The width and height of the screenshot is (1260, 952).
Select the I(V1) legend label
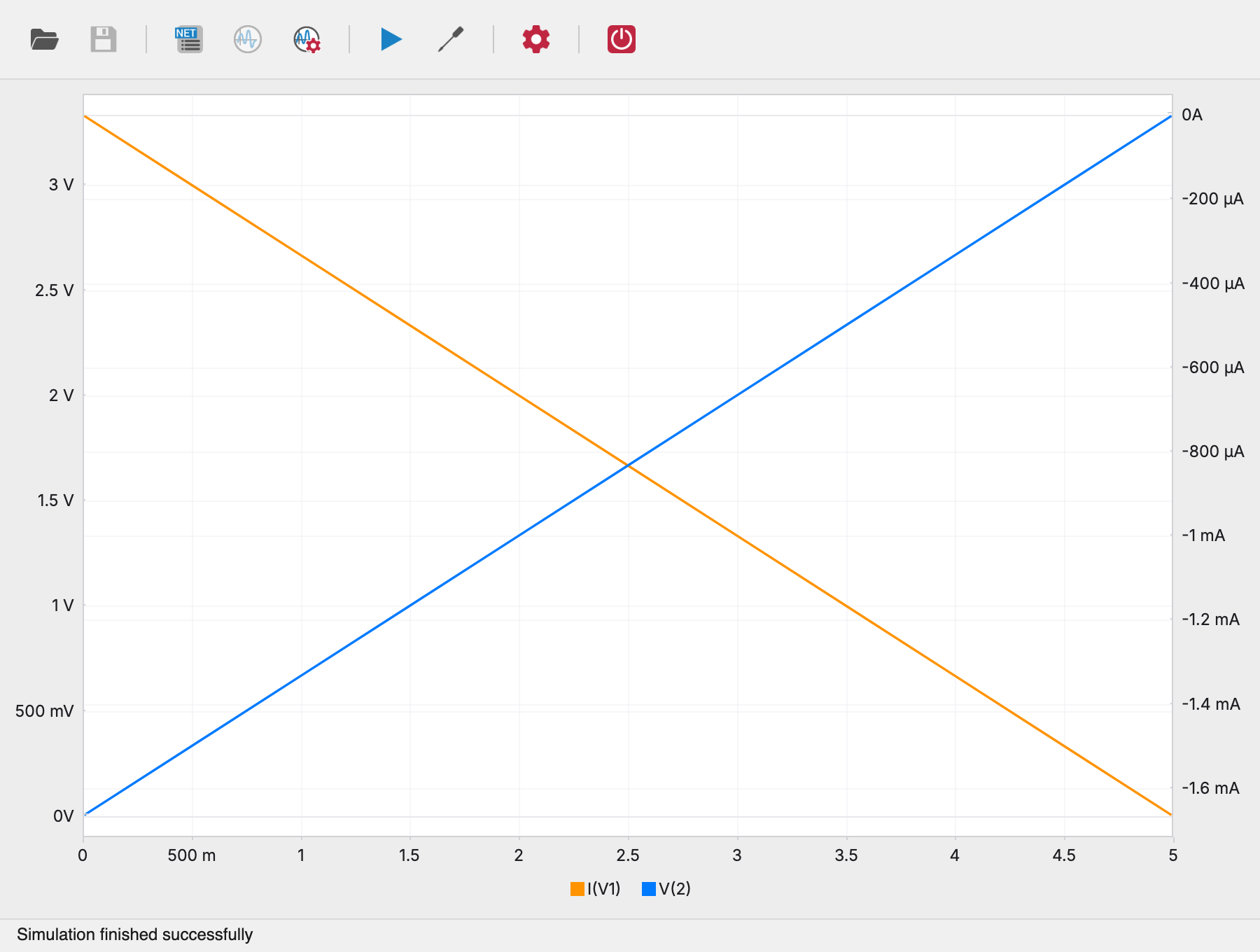(x=604, y=889)
